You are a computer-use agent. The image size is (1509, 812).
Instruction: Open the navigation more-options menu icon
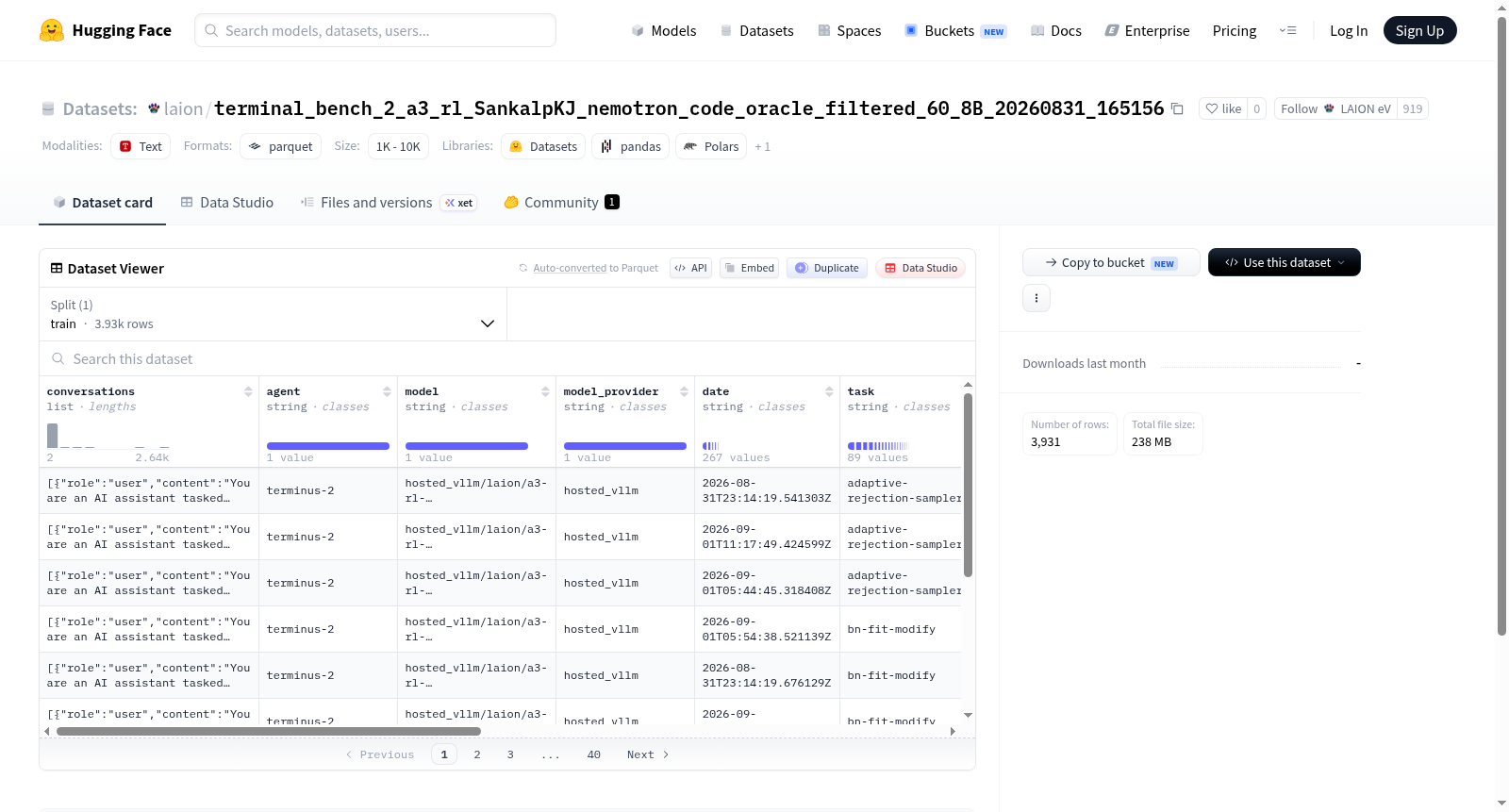coord(1287,30)
